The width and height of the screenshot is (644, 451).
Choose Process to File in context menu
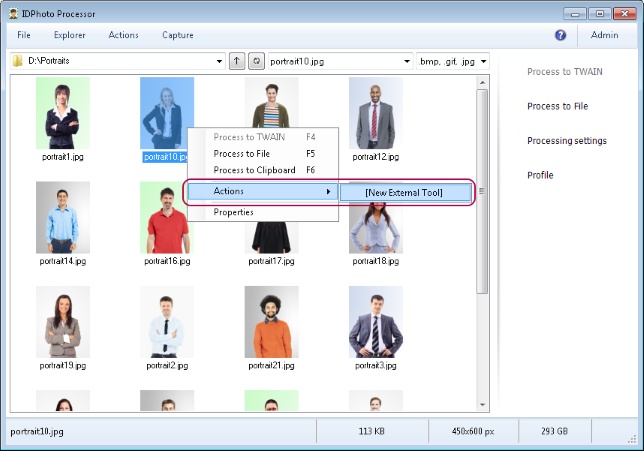coord(263,154)
